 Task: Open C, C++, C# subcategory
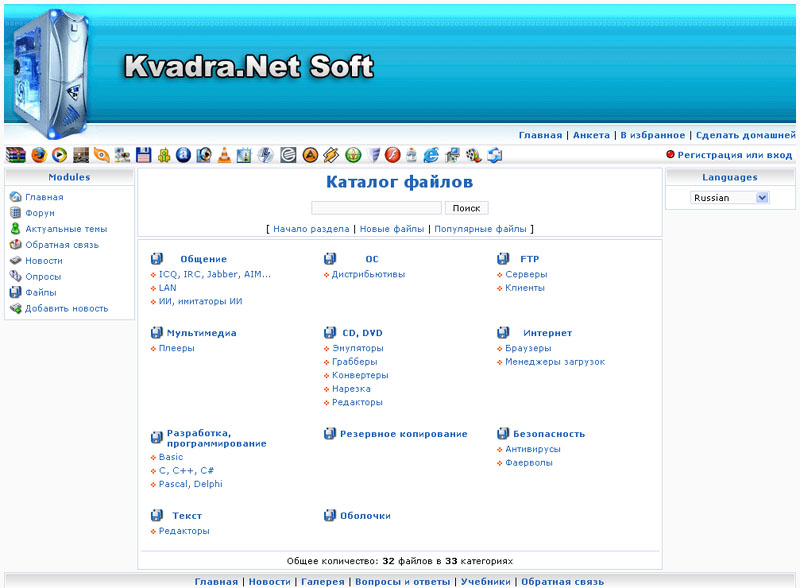tap(186, 471)
